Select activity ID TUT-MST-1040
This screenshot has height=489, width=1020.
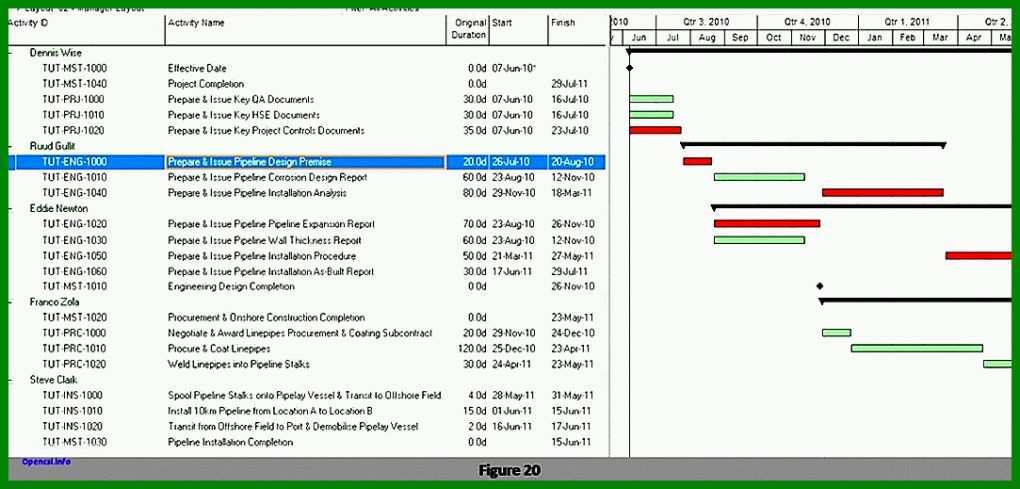coord(74,84)
